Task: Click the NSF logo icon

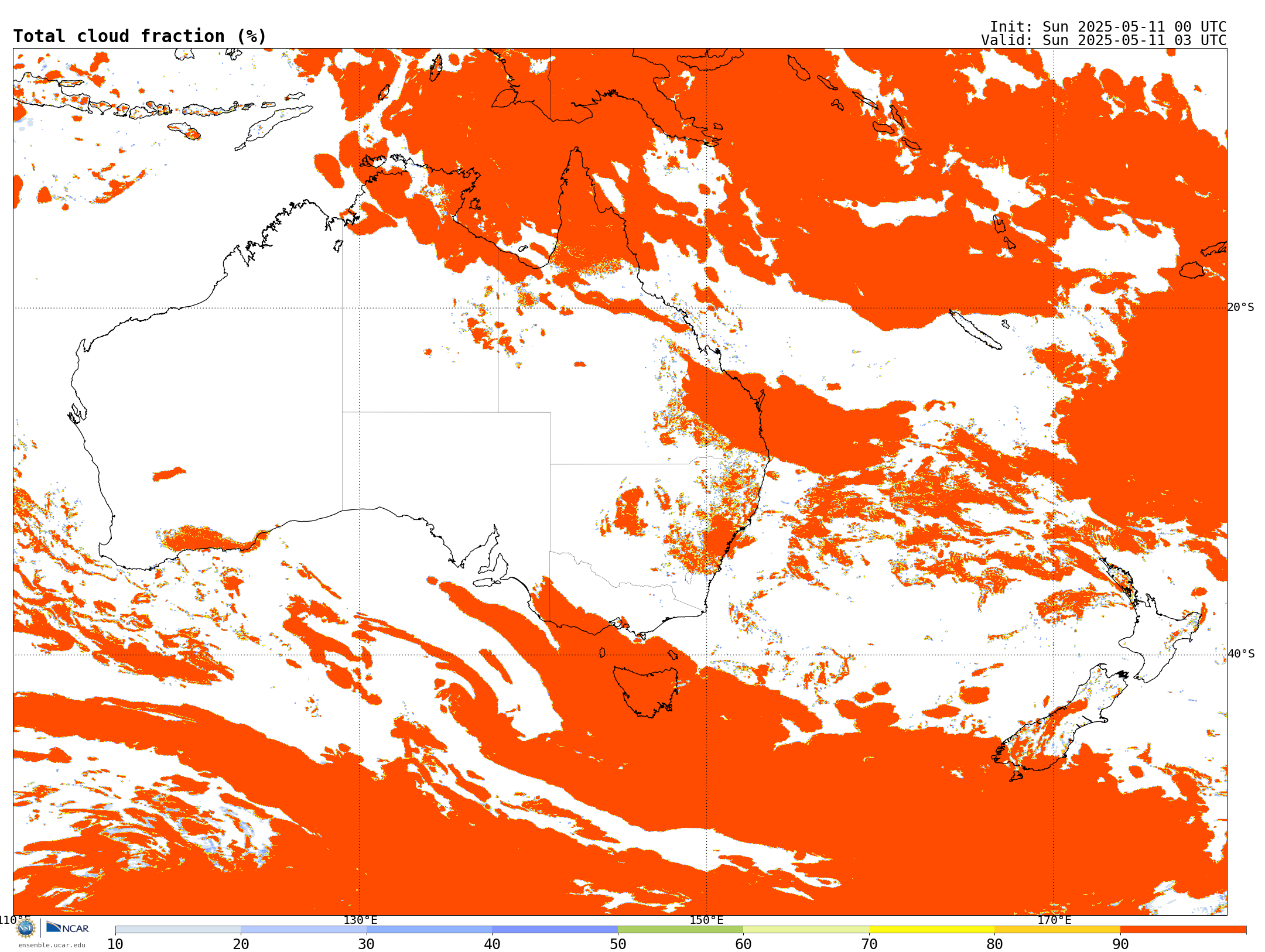Action: pos(26,927)
